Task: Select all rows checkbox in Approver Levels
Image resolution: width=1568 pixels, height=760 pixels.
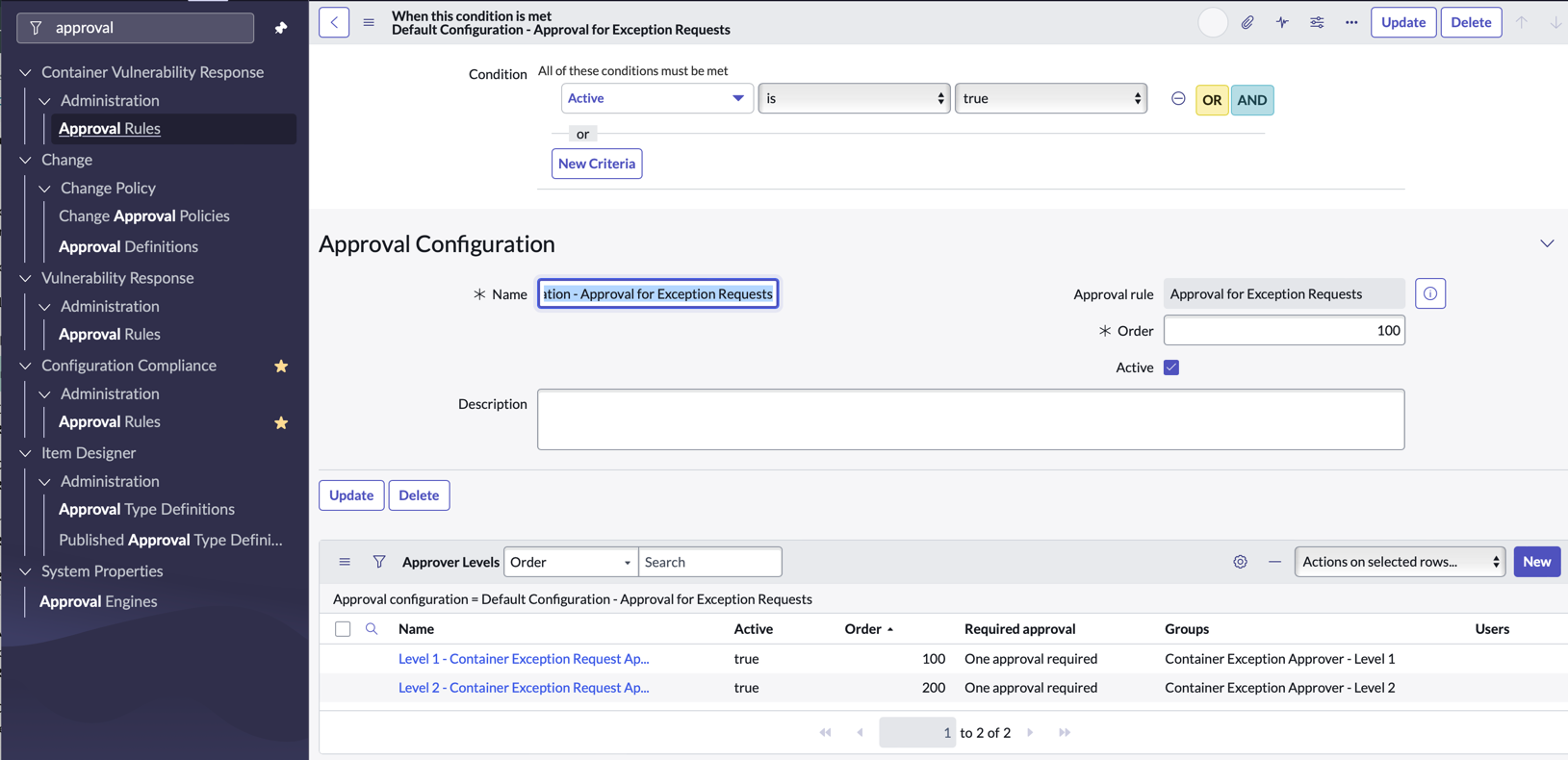Action: (343, 629)
